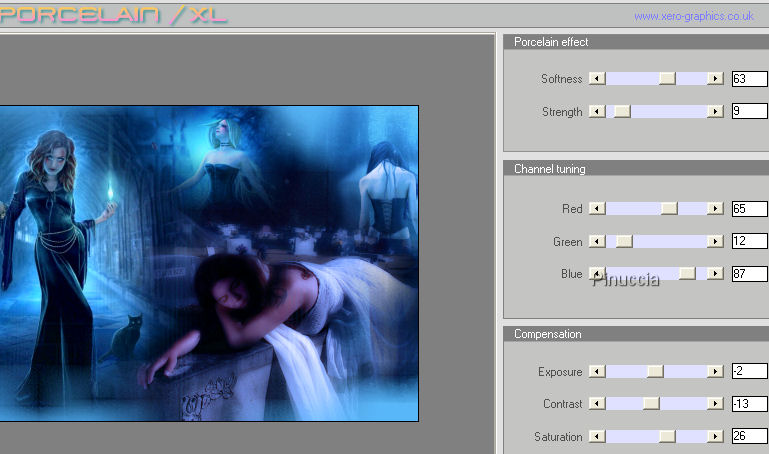Click the Exposure label

click(x=560, y=372)
